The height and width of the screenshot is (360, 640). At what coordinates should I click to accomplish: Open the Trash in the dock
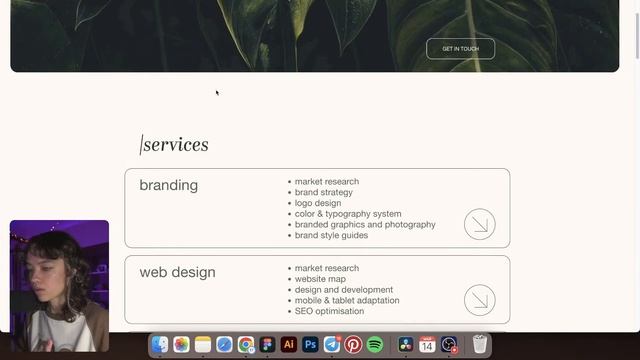pos(480,344)
